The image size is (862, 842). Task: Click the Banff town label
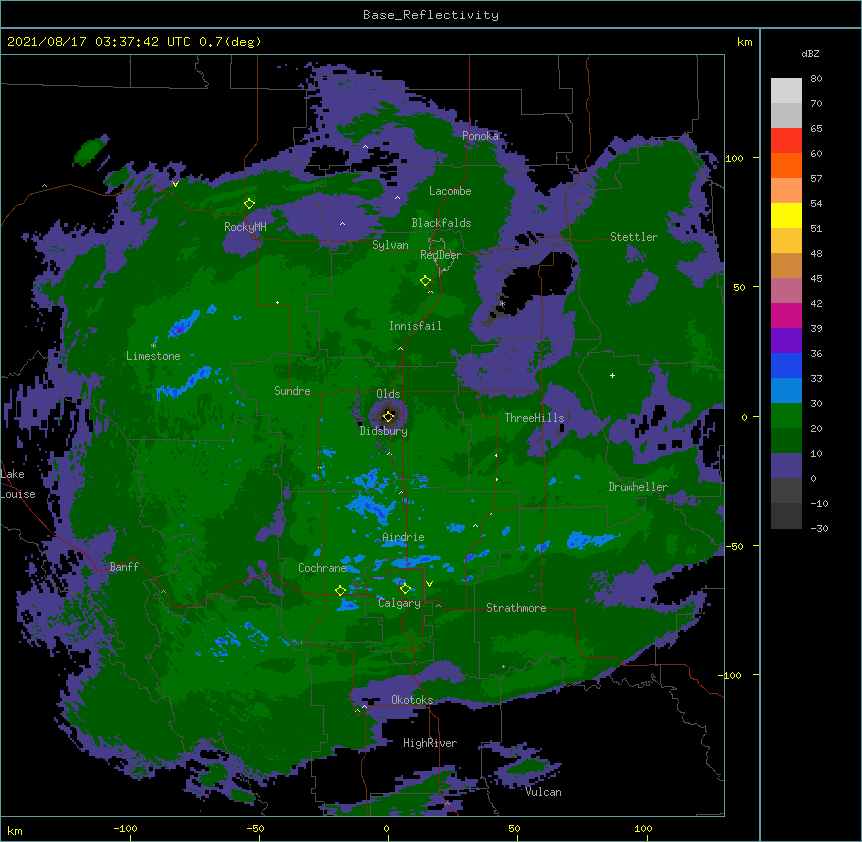[124, 567]
